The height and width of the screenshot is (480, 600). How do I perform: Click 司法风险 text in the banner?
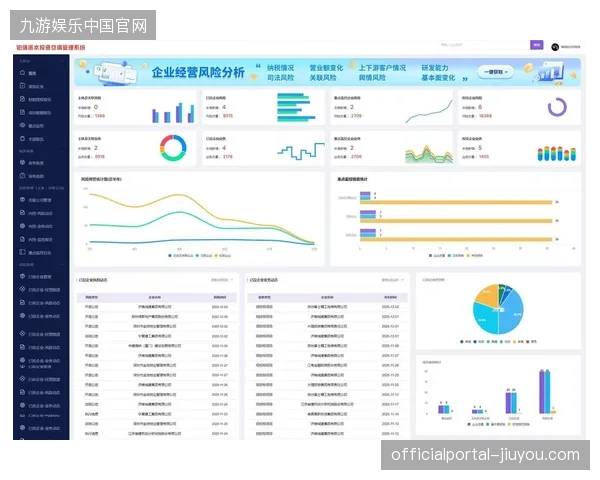(x=280, y=78)
